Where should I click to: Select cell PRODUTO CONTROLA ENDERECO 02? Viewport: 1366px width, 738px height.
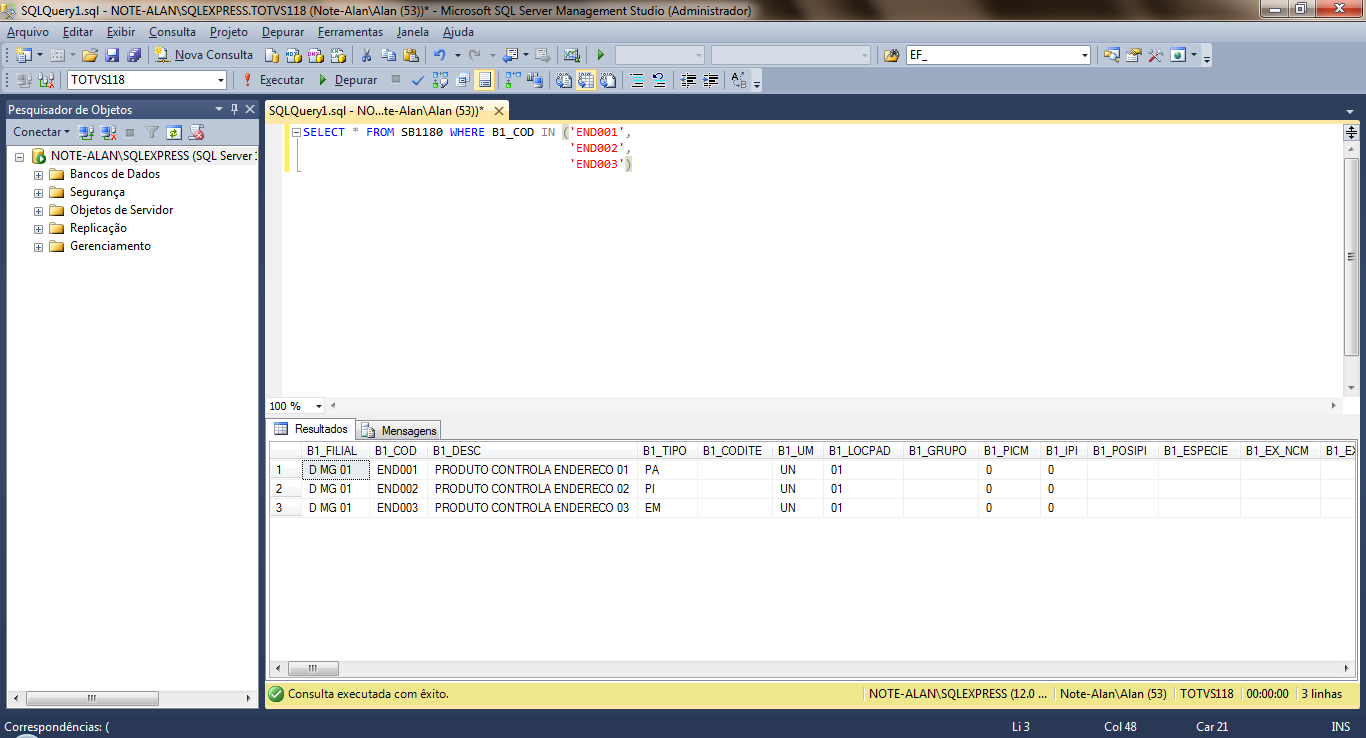(534, 489)
